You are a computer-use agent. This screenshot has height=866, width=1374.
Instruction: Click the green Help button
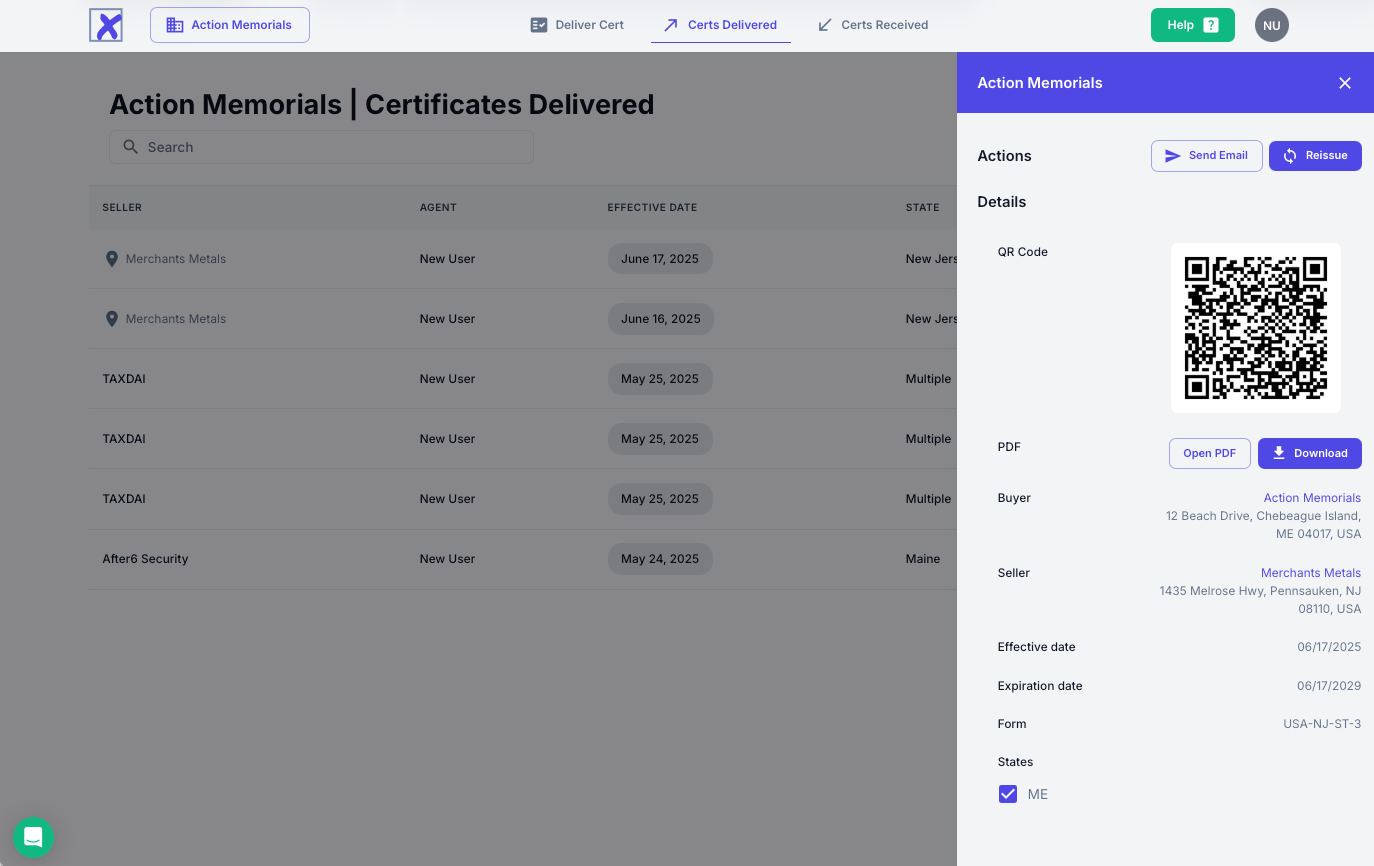click(1192, 25)
